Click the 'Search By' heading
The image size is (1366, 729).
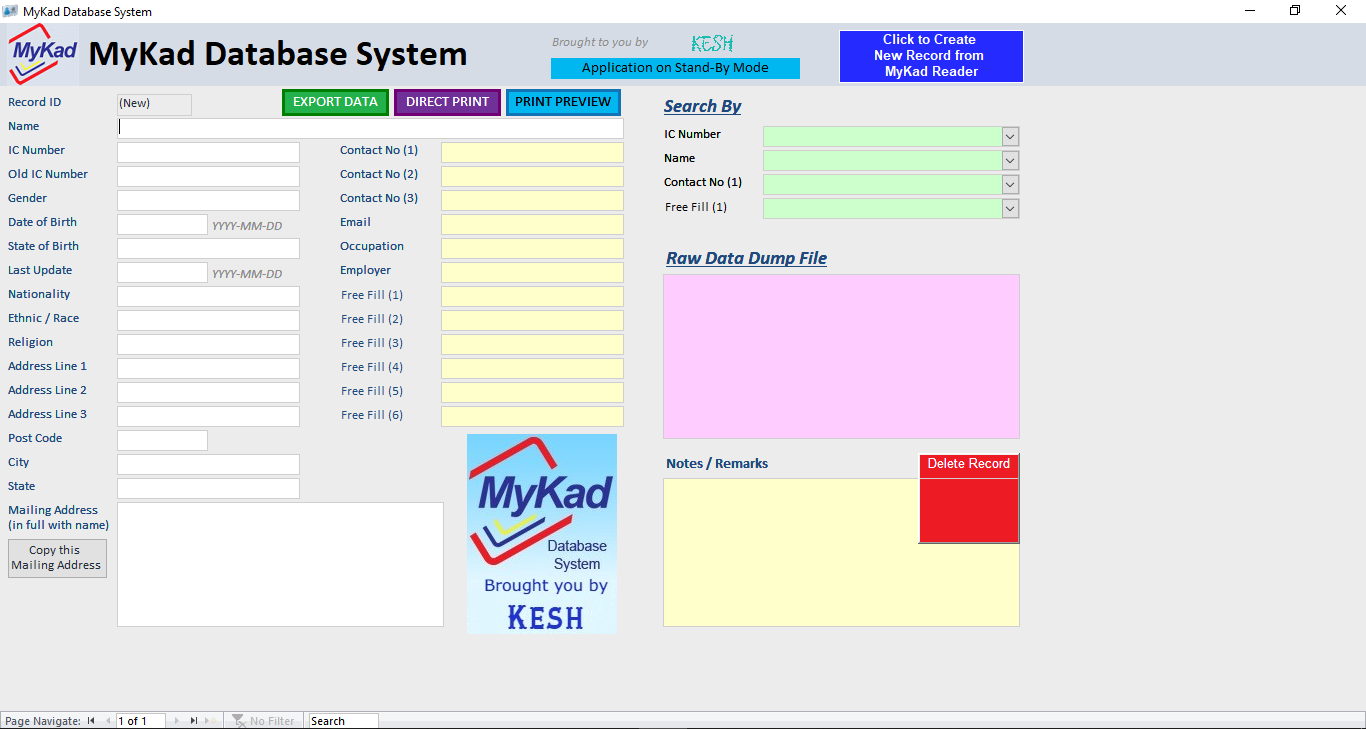(x=703, y=106)
